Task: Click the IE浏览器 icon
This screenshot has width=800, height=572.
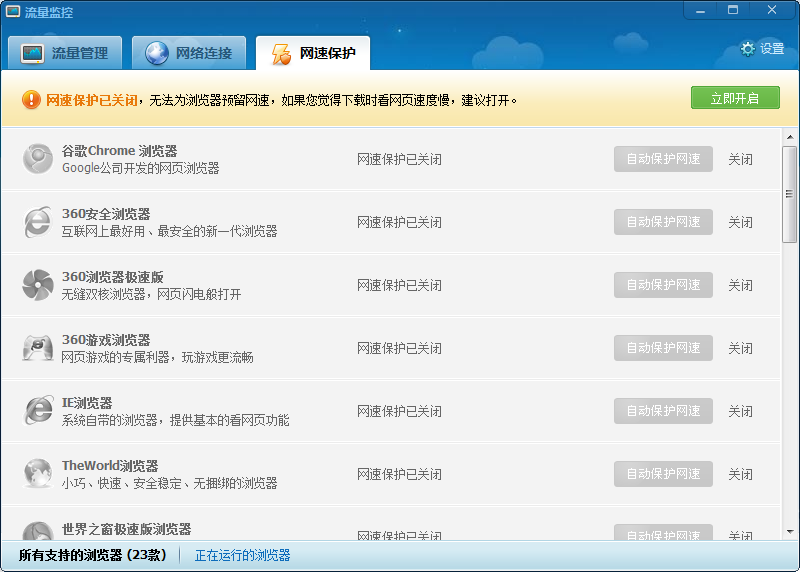Action: coord(38,411)
